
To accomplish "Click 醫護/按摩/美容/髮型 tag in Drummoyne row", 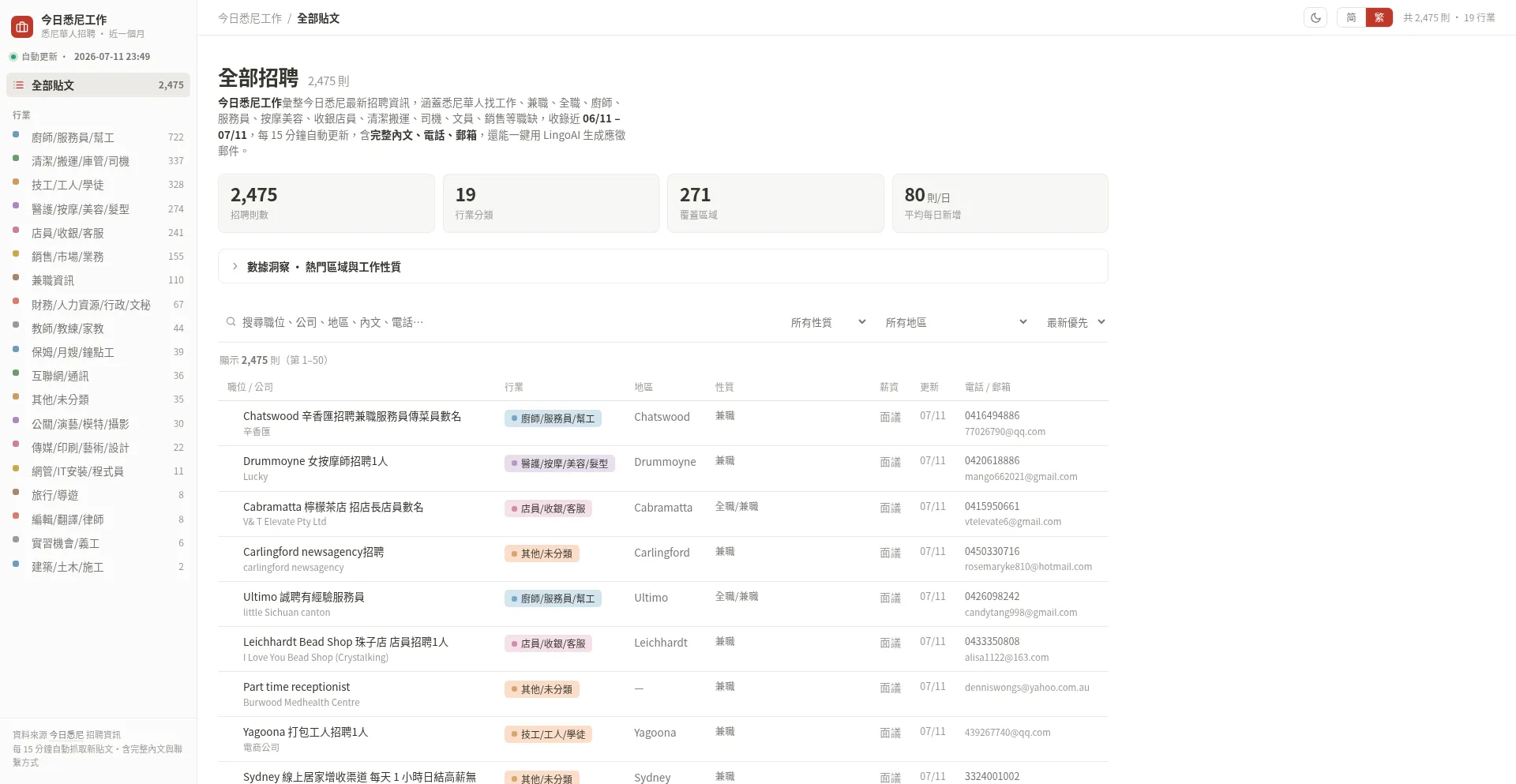I will (560, 463).
